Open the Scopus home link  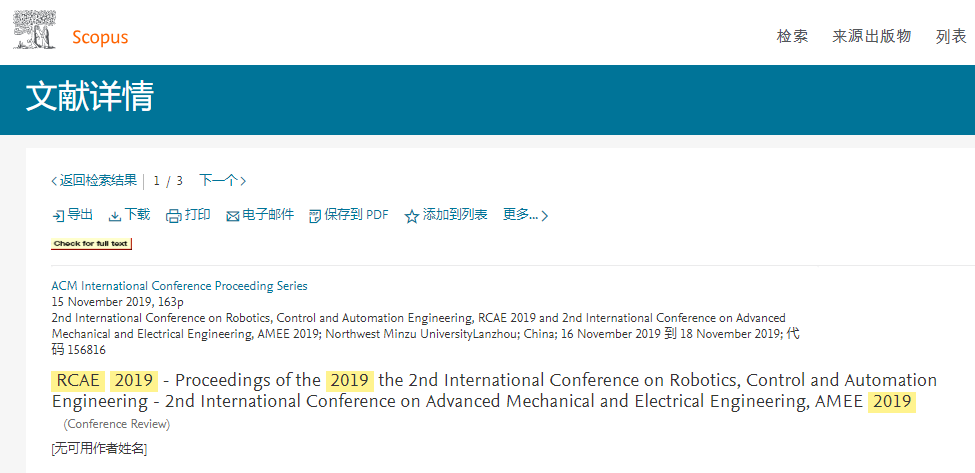point(100,37)
